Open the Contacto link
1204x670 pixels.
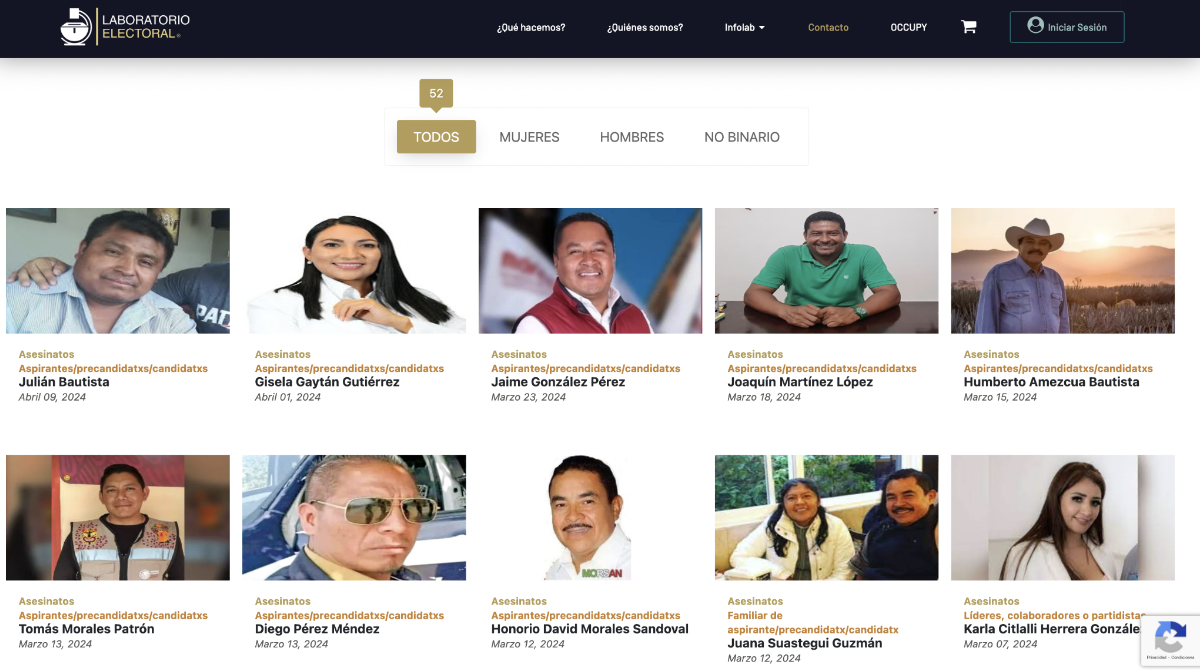pyautogui.click(x=828, y=28)
